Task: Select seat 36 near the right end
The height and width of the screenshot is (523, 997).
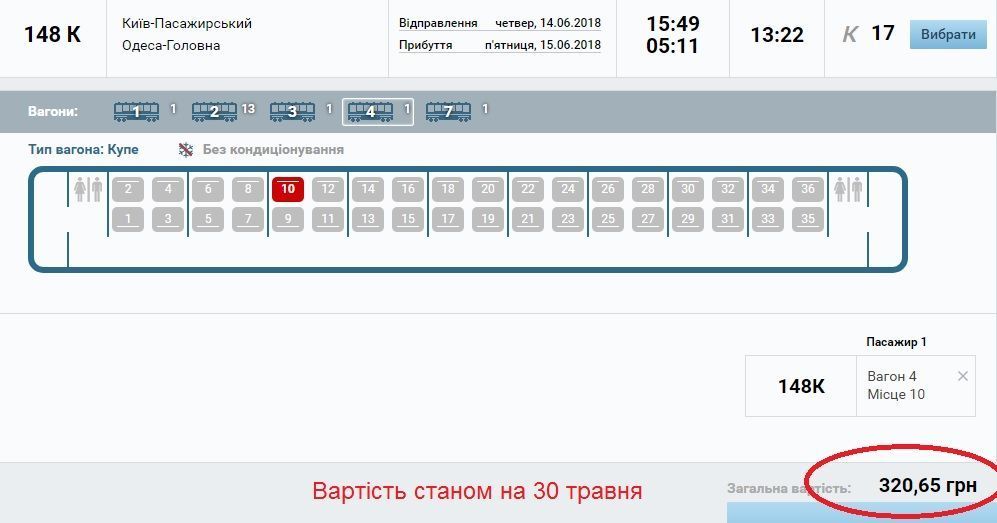Action: (x=808, y=189)
